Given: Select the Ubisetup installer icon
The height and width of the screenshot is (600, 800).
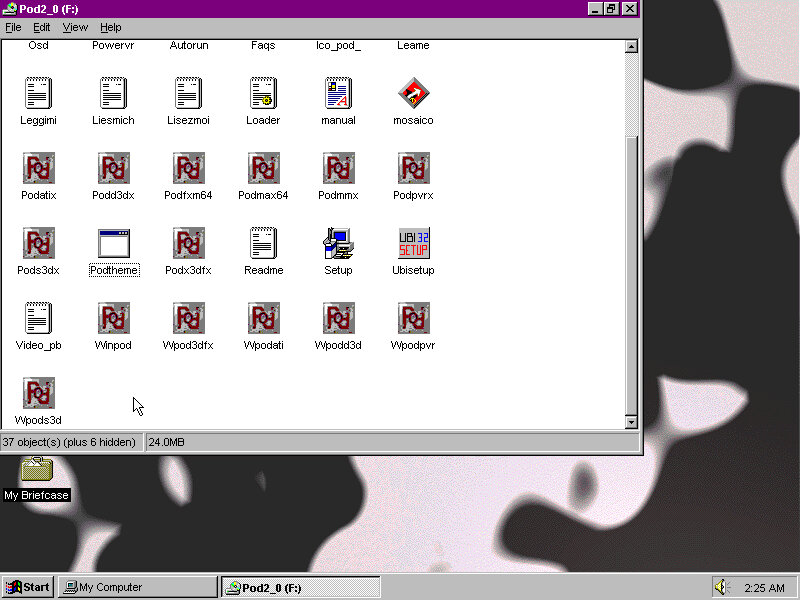Looking at the screenshot, I should [x=413, y=244].
